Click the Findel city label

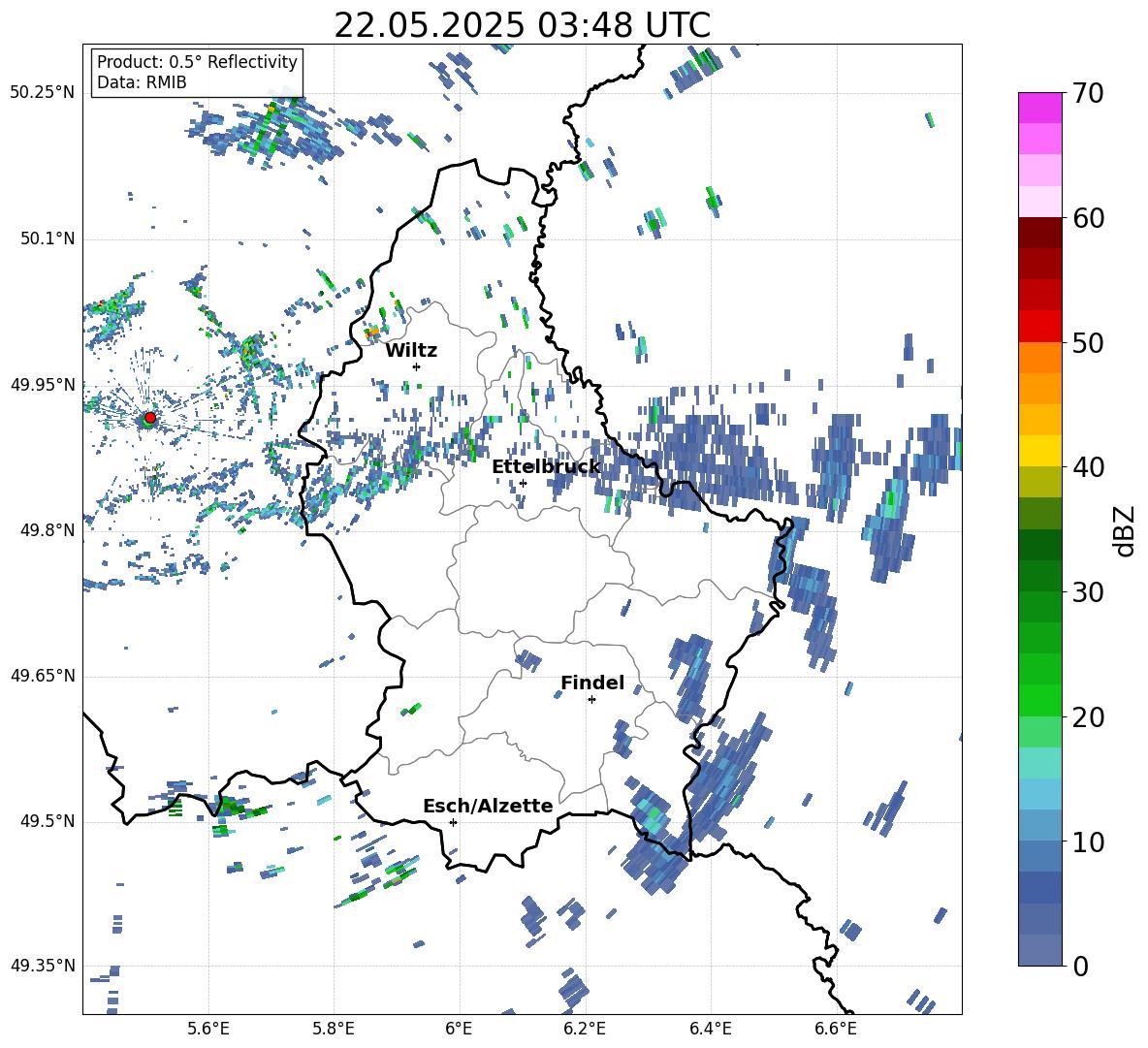pyautogui.click(x=592, y=683)
